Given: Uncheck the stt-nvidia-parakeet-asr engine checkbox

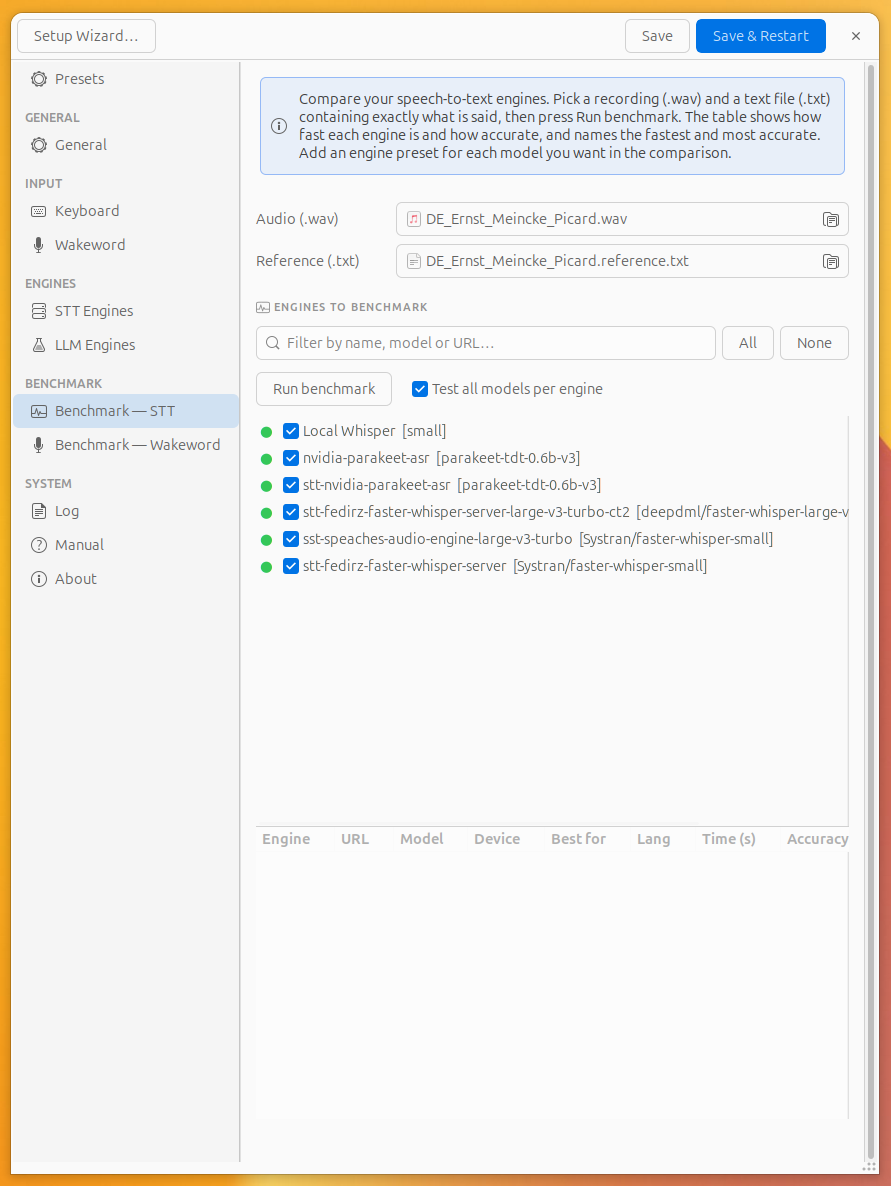Looking at the screenshot, I should [290, 485].
